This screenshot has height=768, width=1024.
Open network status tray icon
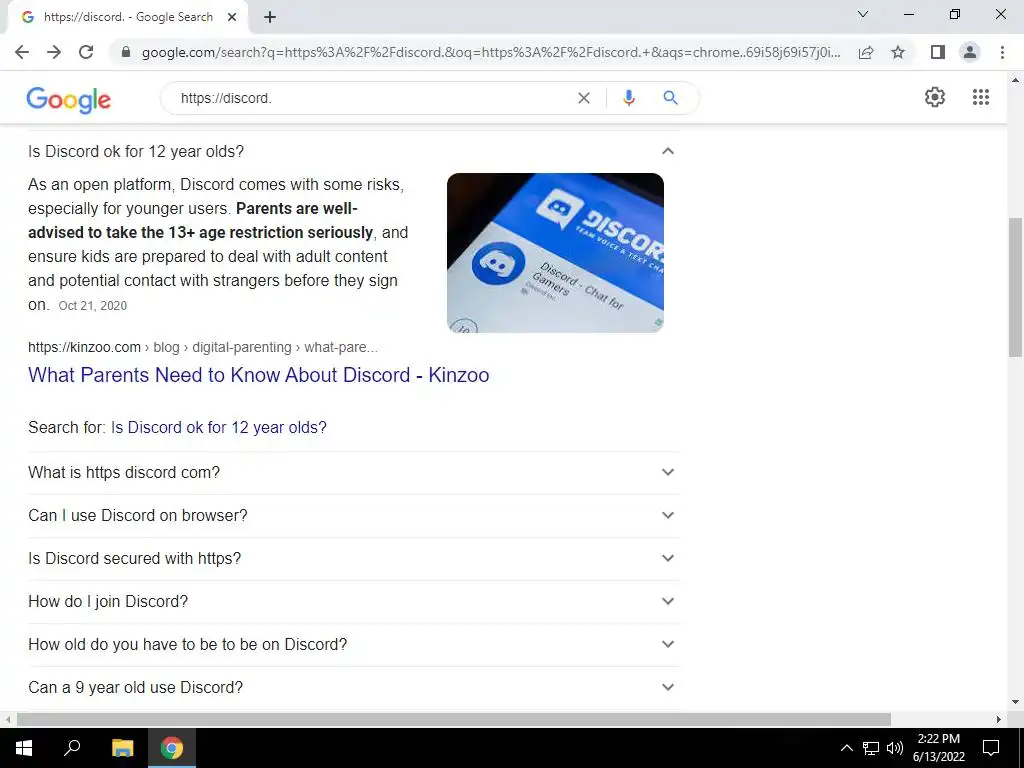point(871,748)
